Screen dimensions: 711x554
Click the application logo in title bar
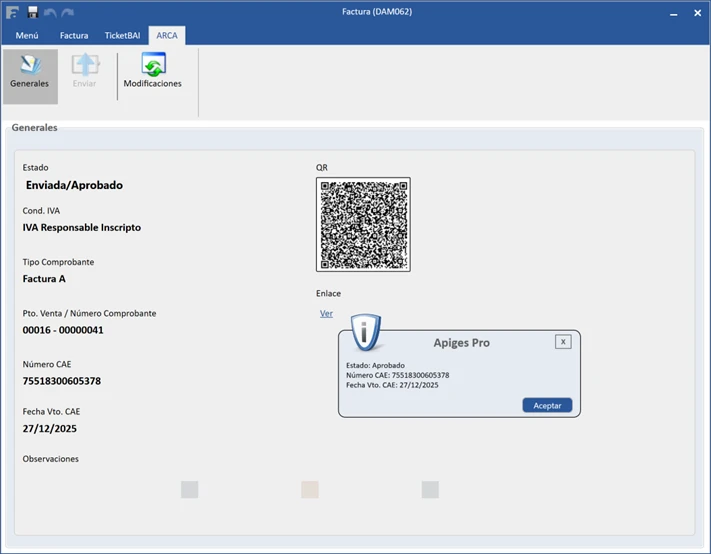[12, 11]
